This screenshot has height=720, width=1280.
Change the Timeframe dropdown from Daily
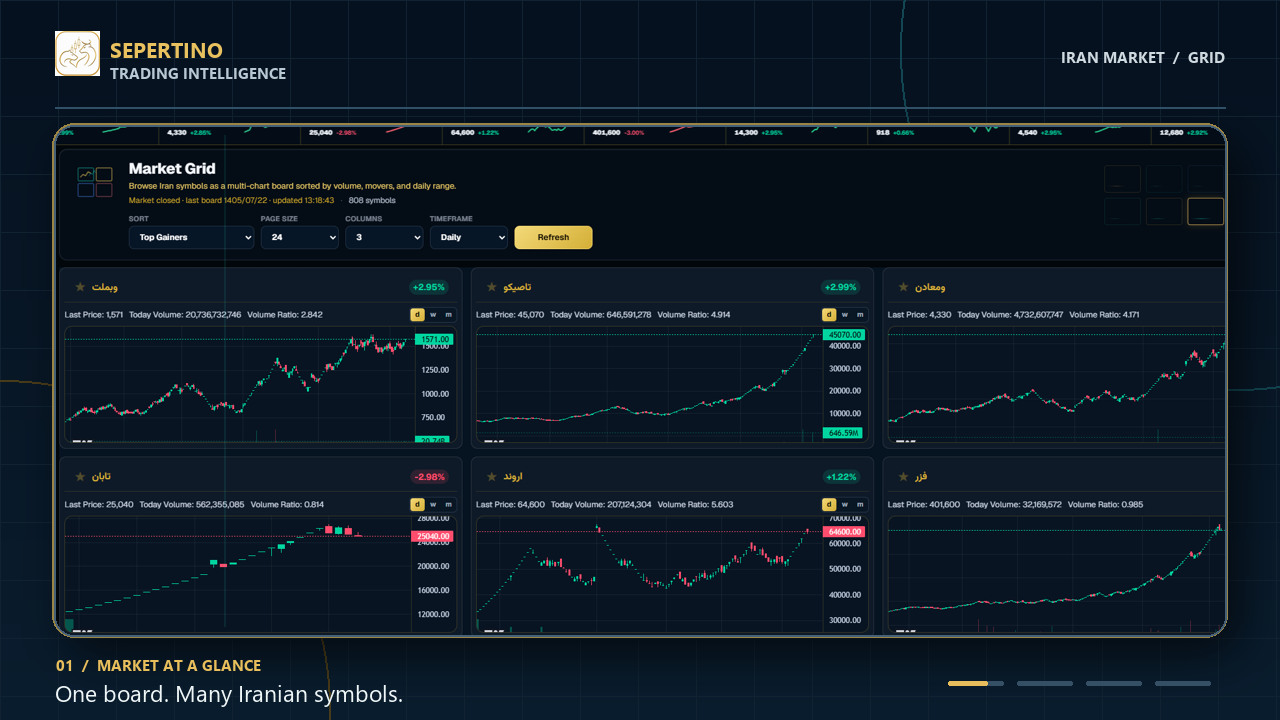(x=469, y=237)
